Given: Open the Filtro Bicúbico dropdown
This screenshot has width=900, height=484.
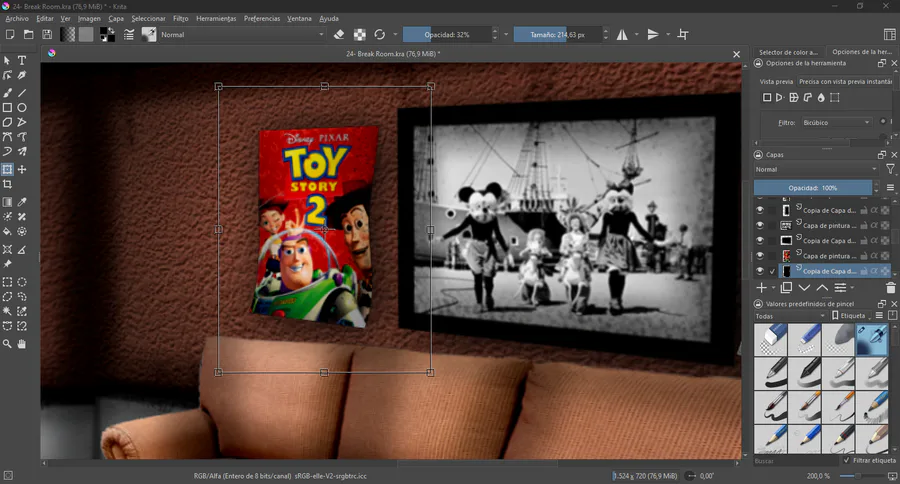Looking at the screenshot, I should [837, 122].
